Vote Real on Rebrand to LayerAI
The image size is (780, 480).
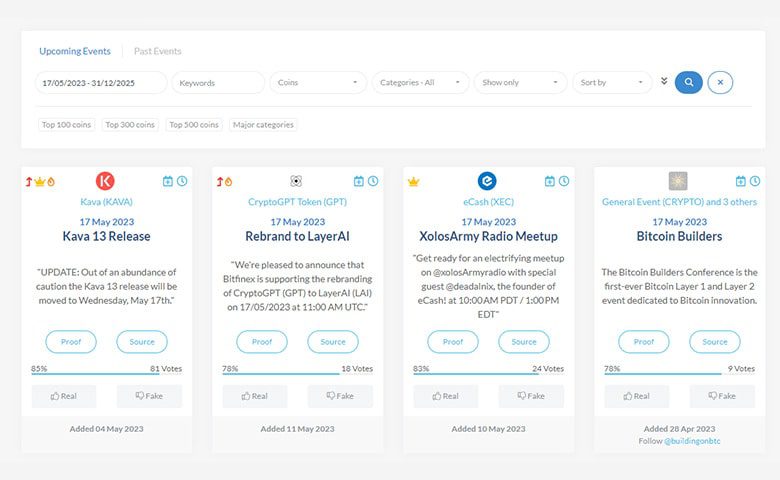255,396
